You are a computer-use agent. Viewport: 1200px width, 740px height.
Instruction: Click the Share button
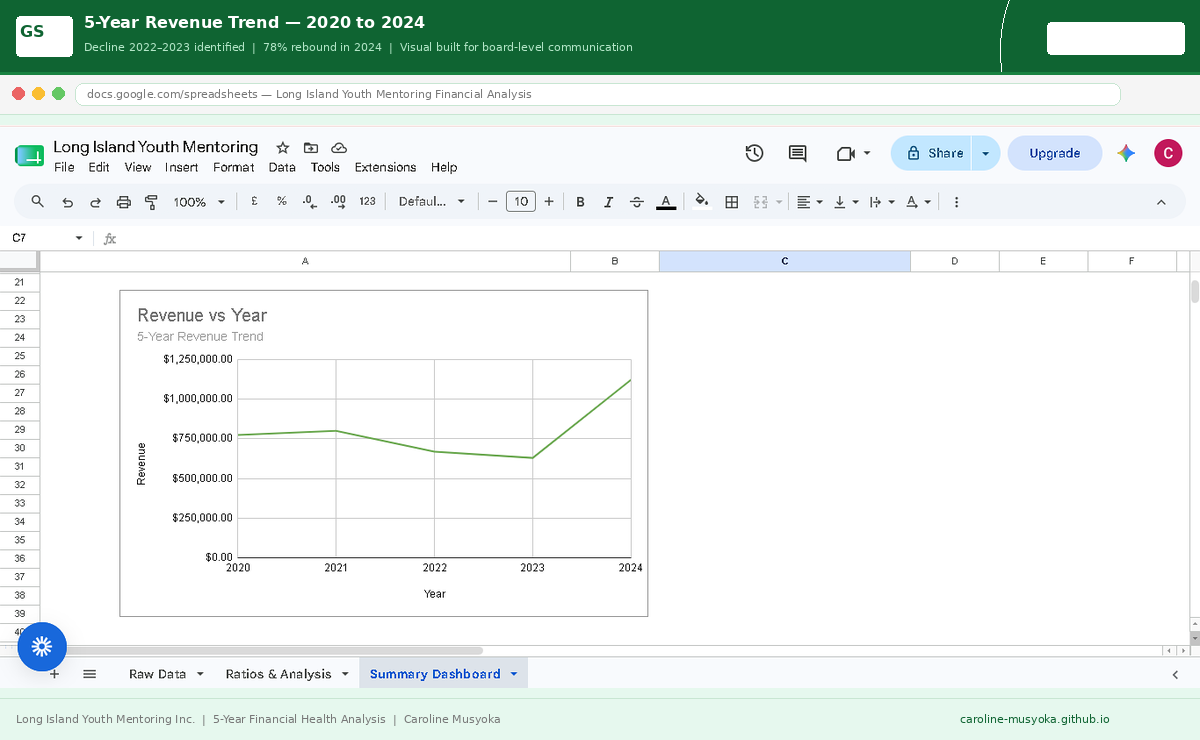point(932,153)
